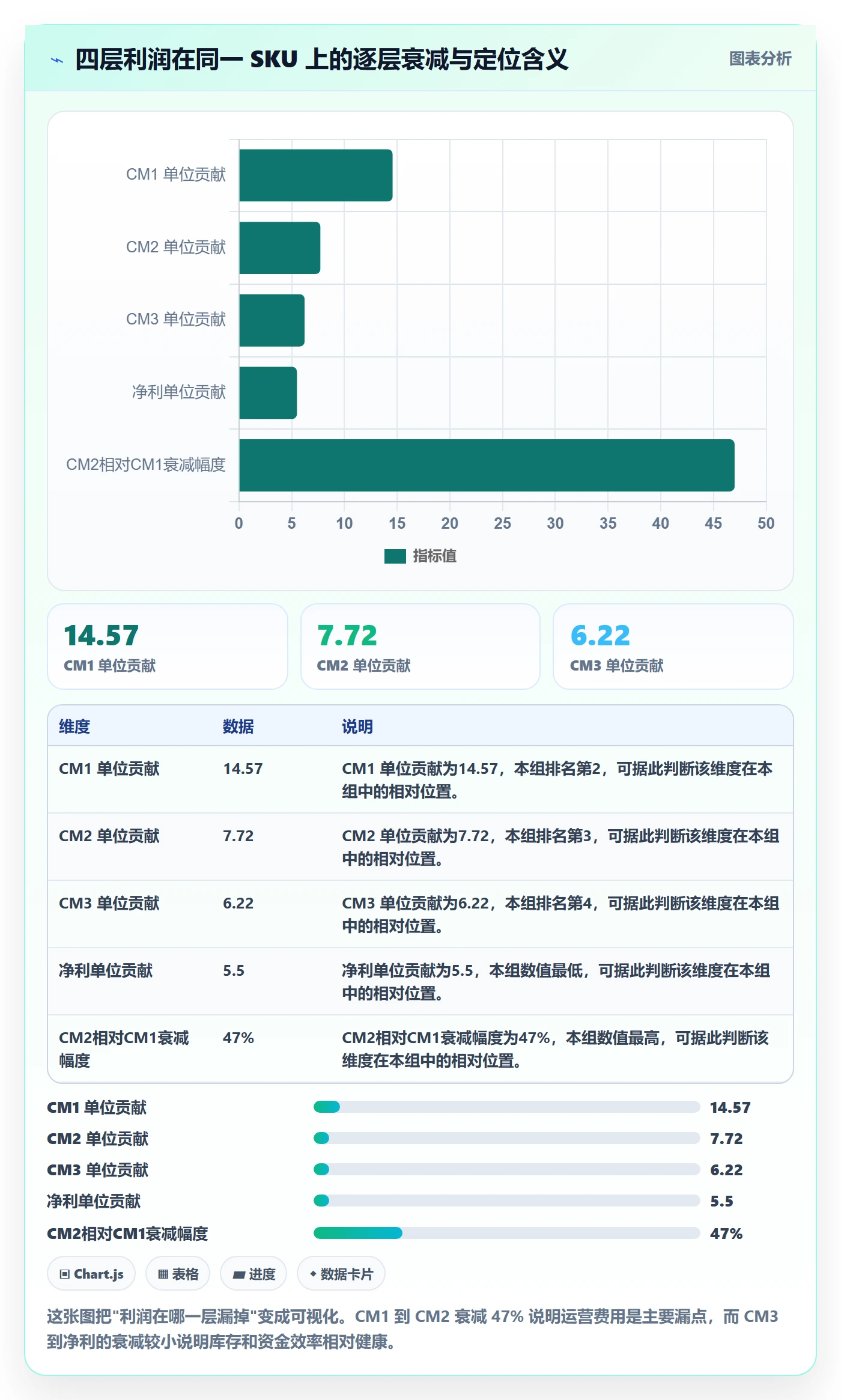
Task: Click the 进度 tag chip
Action: [x=254, y=1273]
